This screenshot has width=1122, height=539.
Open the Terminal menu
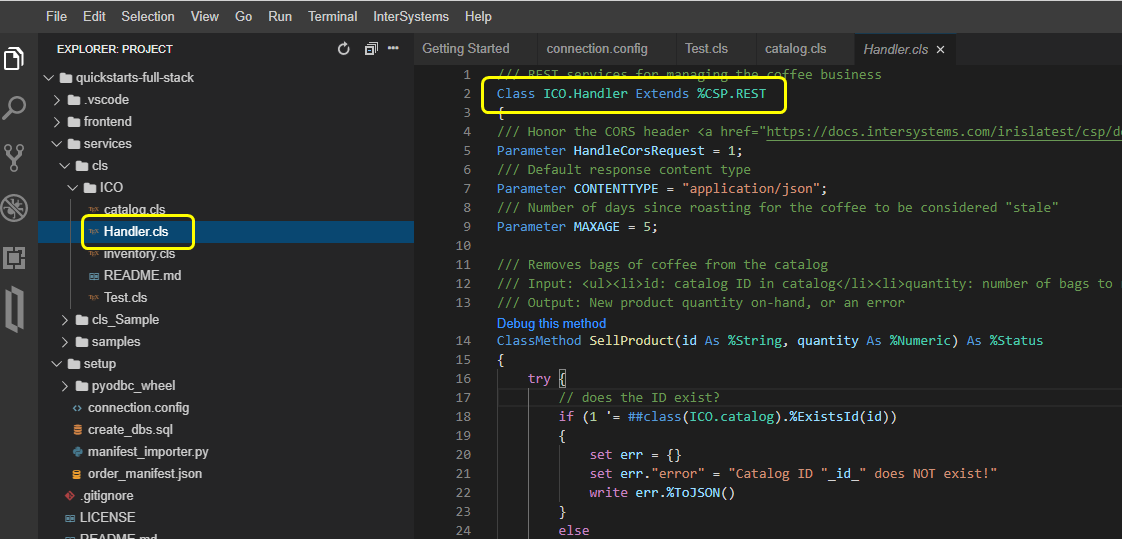click(x=332, y=16)
